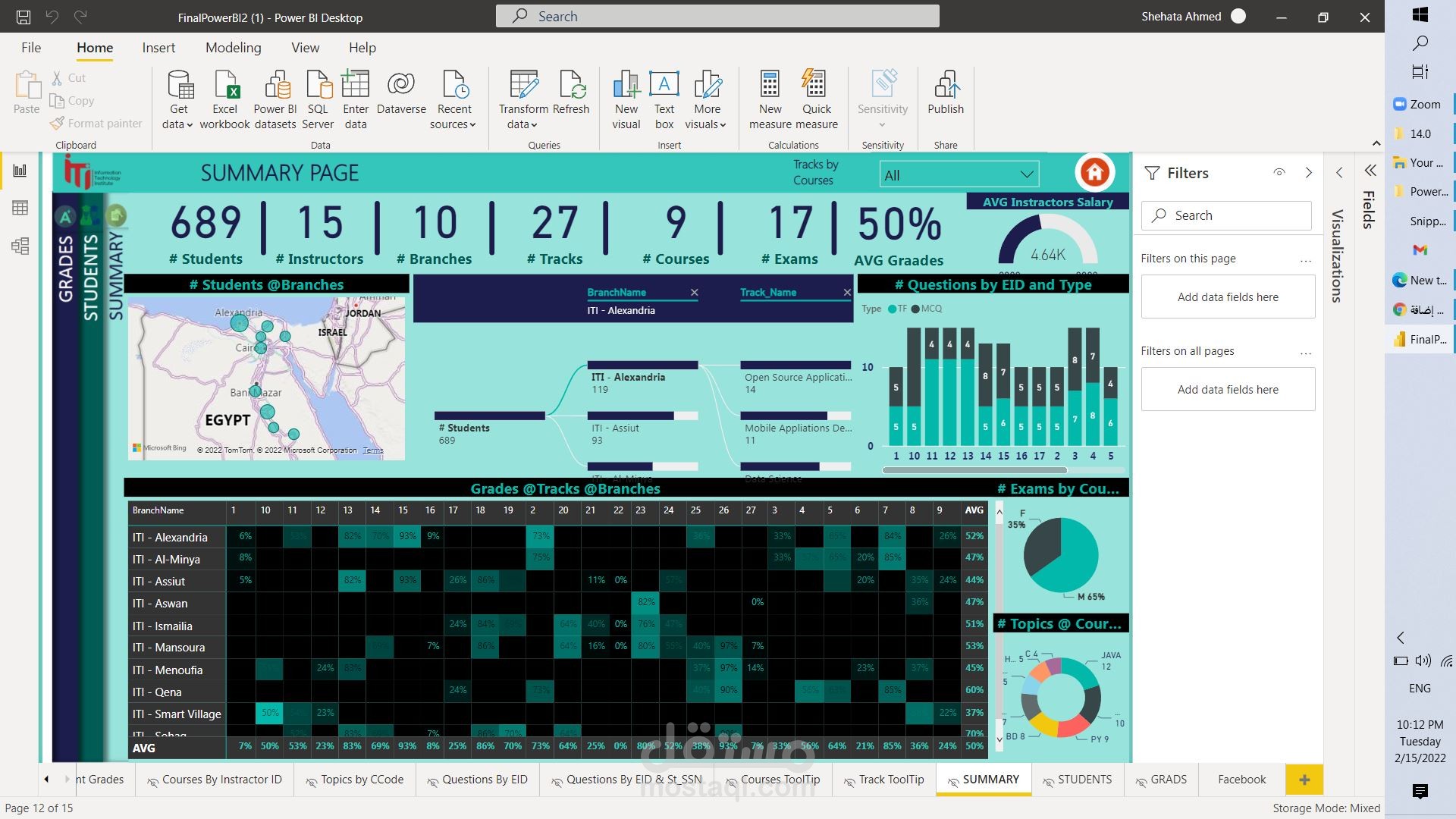Add a new report page
This screenshot has width=1456, height=819.
pos(1304,780)
